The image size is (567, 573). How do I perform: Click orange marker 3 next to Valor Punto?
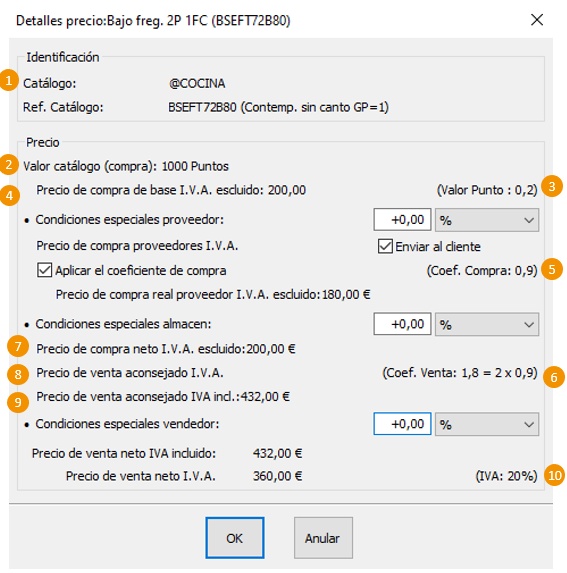(552, 186)
